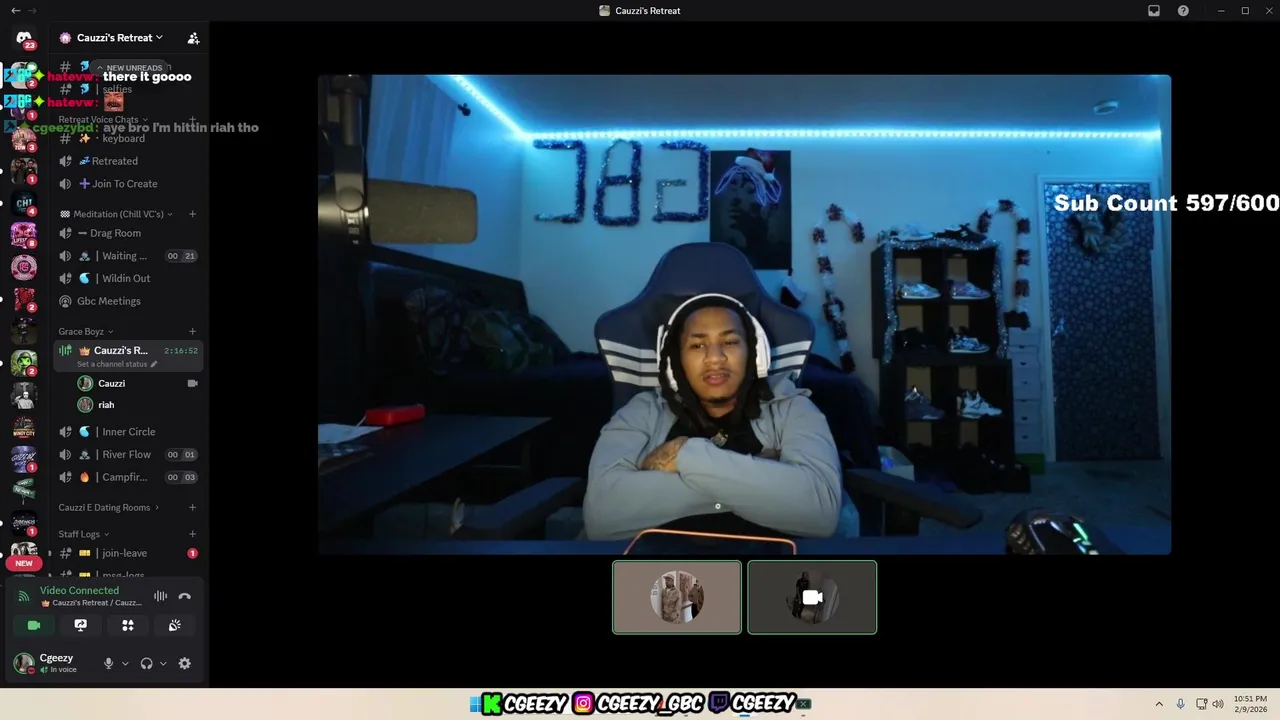Image resolution: width=1280 pixels, height=720 pixels.
Task: Select the Cauzzi's R... active voice channel
Action: tap(128, 356)
